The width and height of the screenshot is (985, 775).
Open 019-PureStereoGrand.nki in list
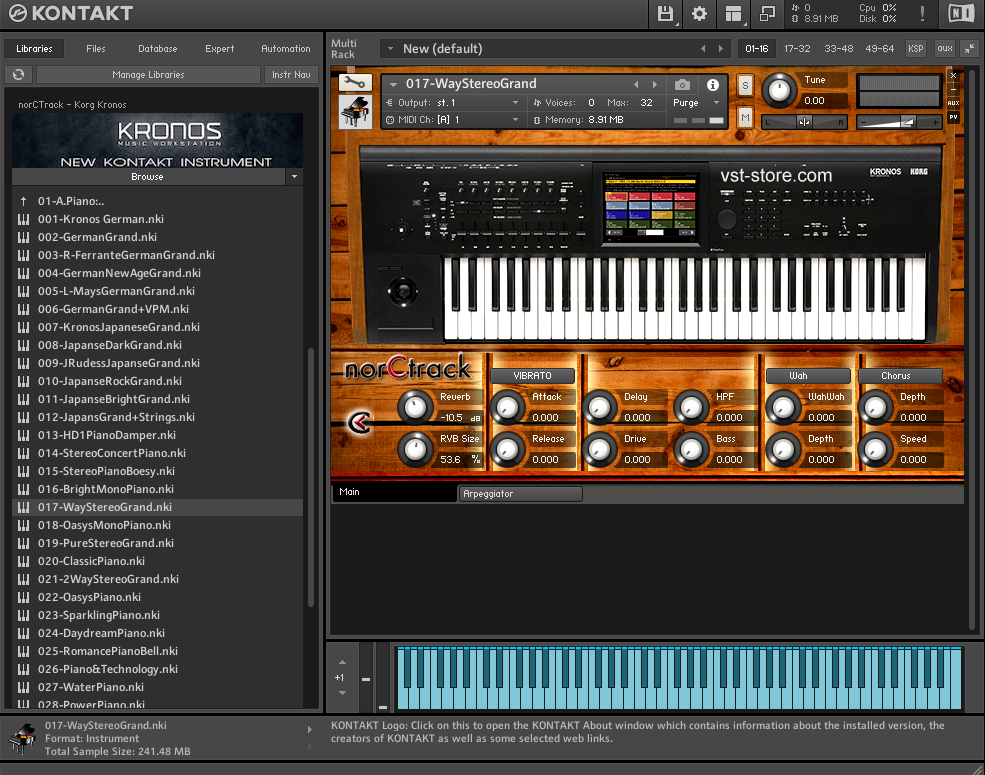157,543
